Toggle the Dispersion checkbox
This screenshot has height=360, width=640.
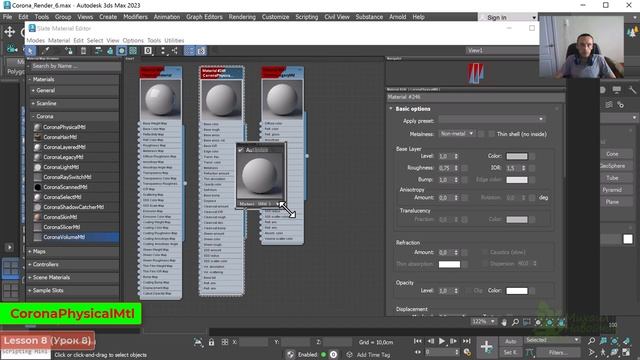click(484, 264)
